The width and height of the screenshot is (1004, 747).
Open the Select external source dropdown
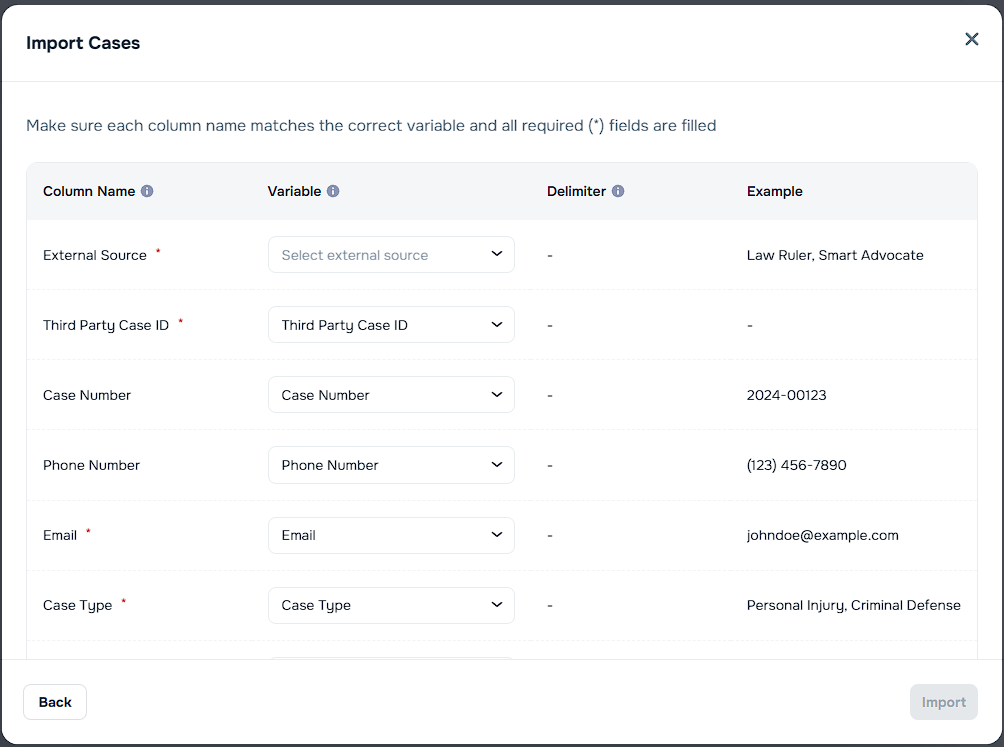tap(391, 254)
